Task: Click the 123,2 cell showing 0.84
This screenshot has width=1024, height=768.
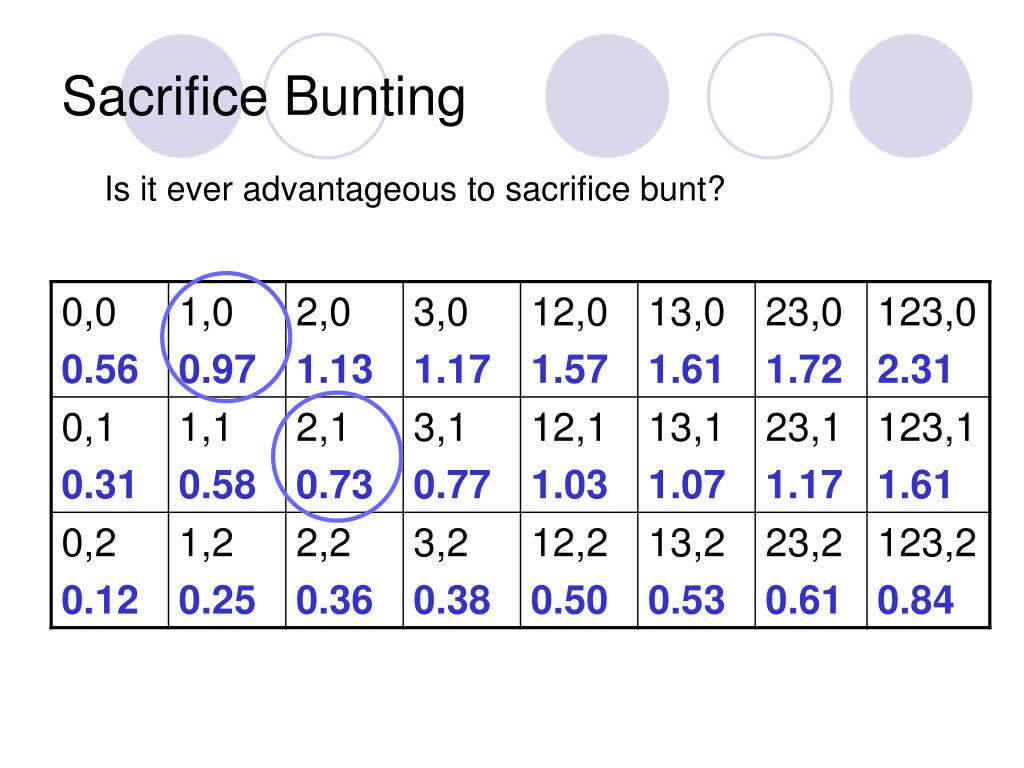Action: (x=928, y=570)
